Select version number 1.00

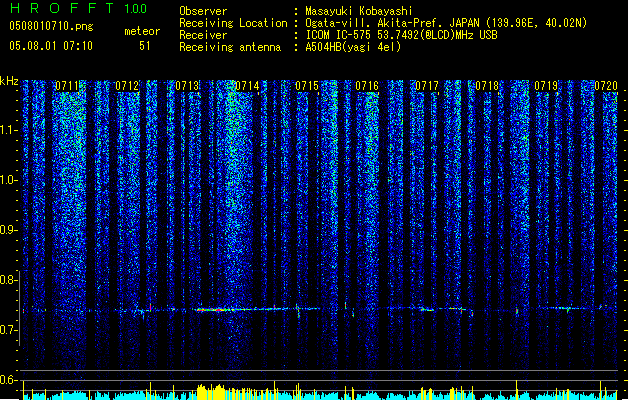click(x=136, y=9)
